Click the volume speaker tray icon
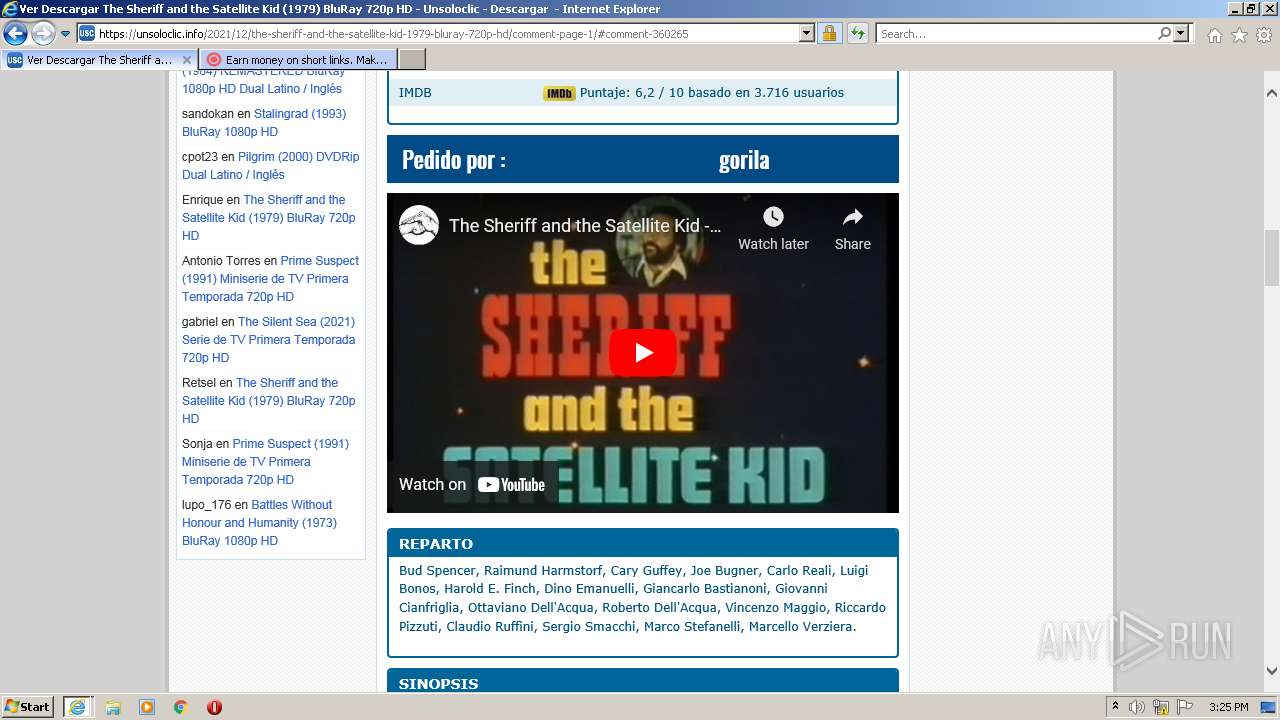This screenshot has width=1280, height=720. pos(1137,707)
